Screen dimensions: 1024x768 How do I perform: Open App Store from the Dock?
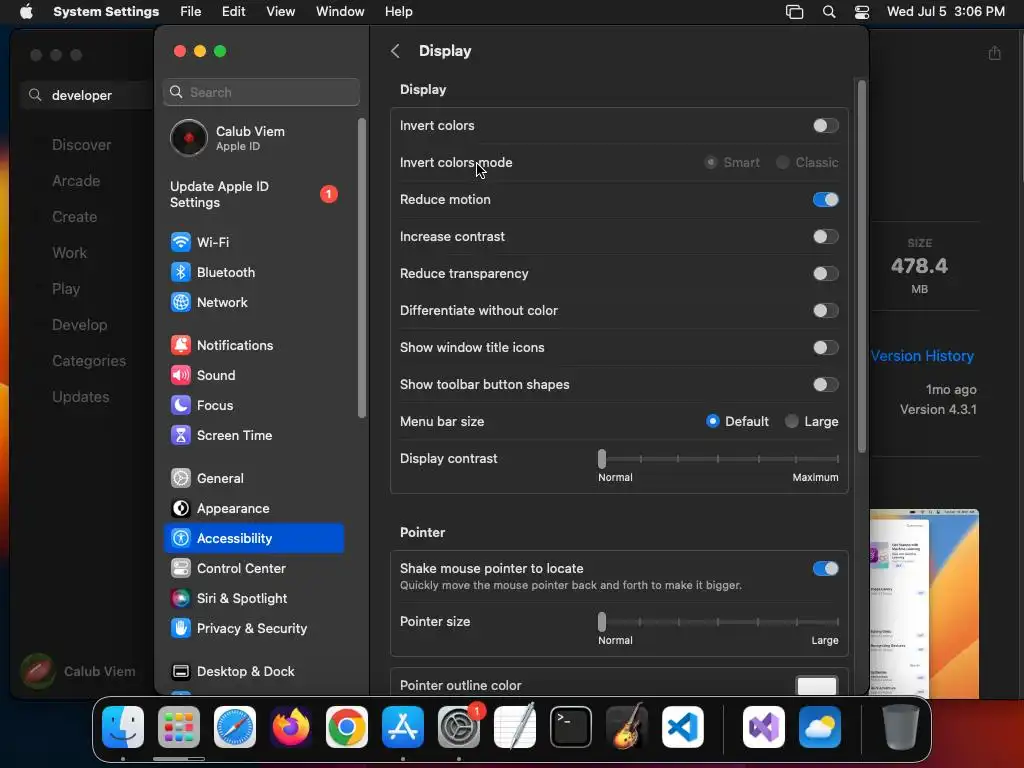(403, 727)
